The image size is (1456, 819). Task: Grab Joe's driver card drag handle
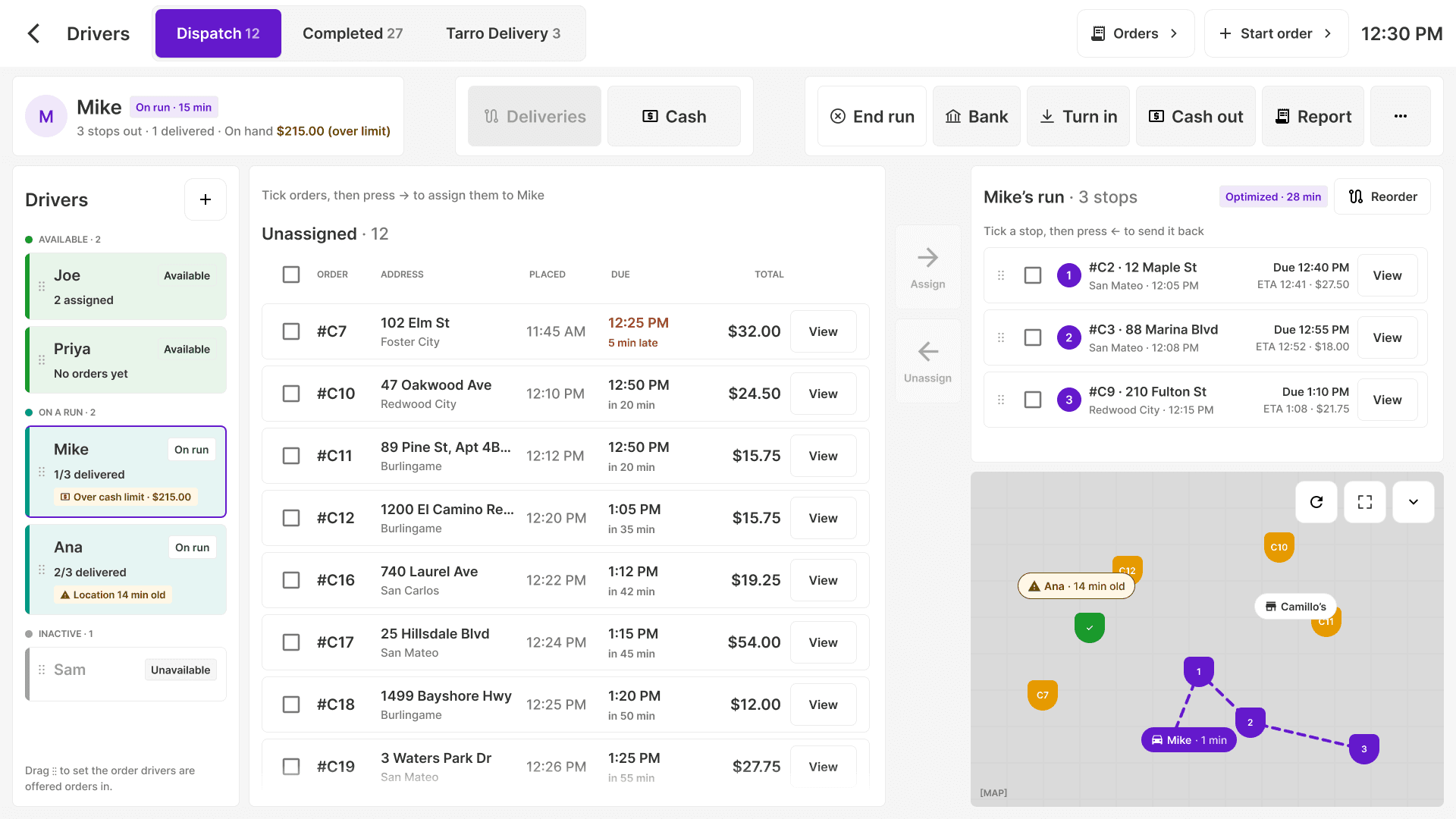point(42,287)
